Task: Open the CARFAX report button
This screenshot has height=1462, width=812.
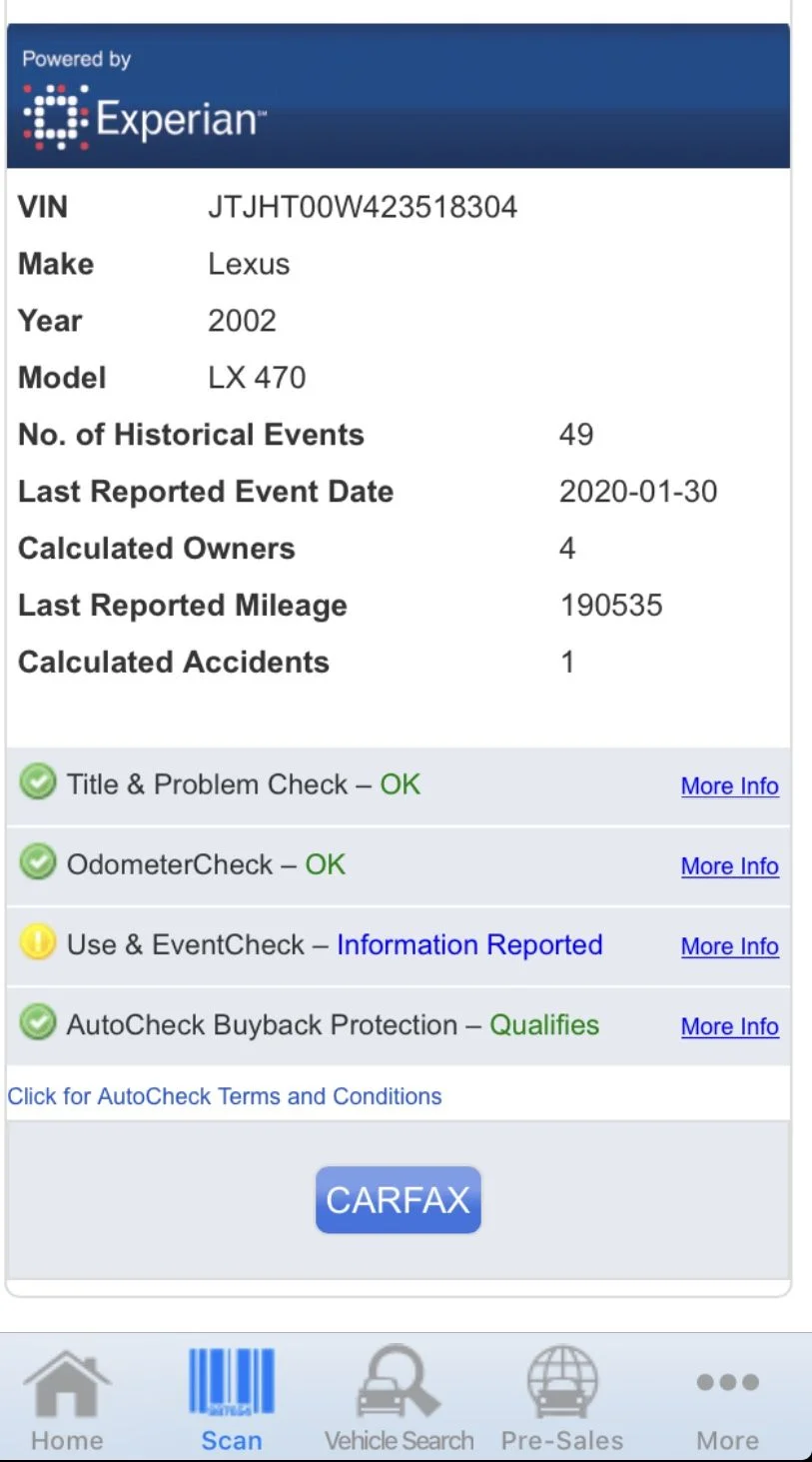Action: click(x=399, y=1199)
